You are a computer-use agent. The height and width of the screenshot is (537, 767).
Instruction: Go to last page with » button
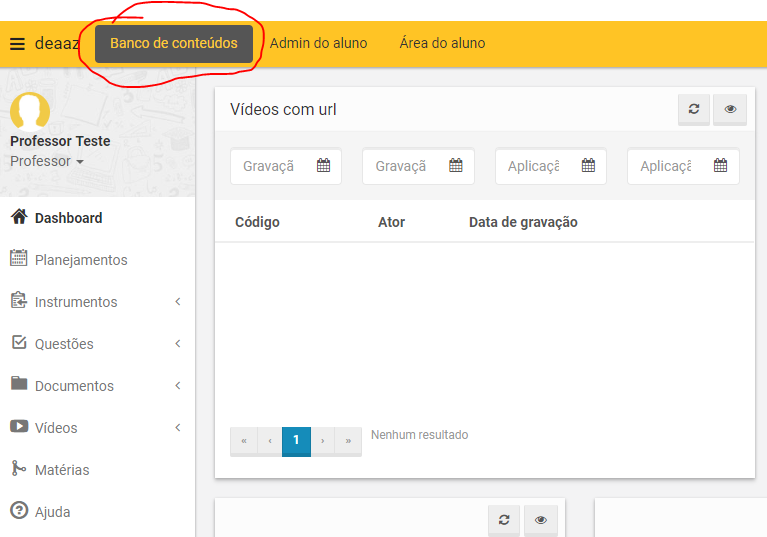pos(348,441)
